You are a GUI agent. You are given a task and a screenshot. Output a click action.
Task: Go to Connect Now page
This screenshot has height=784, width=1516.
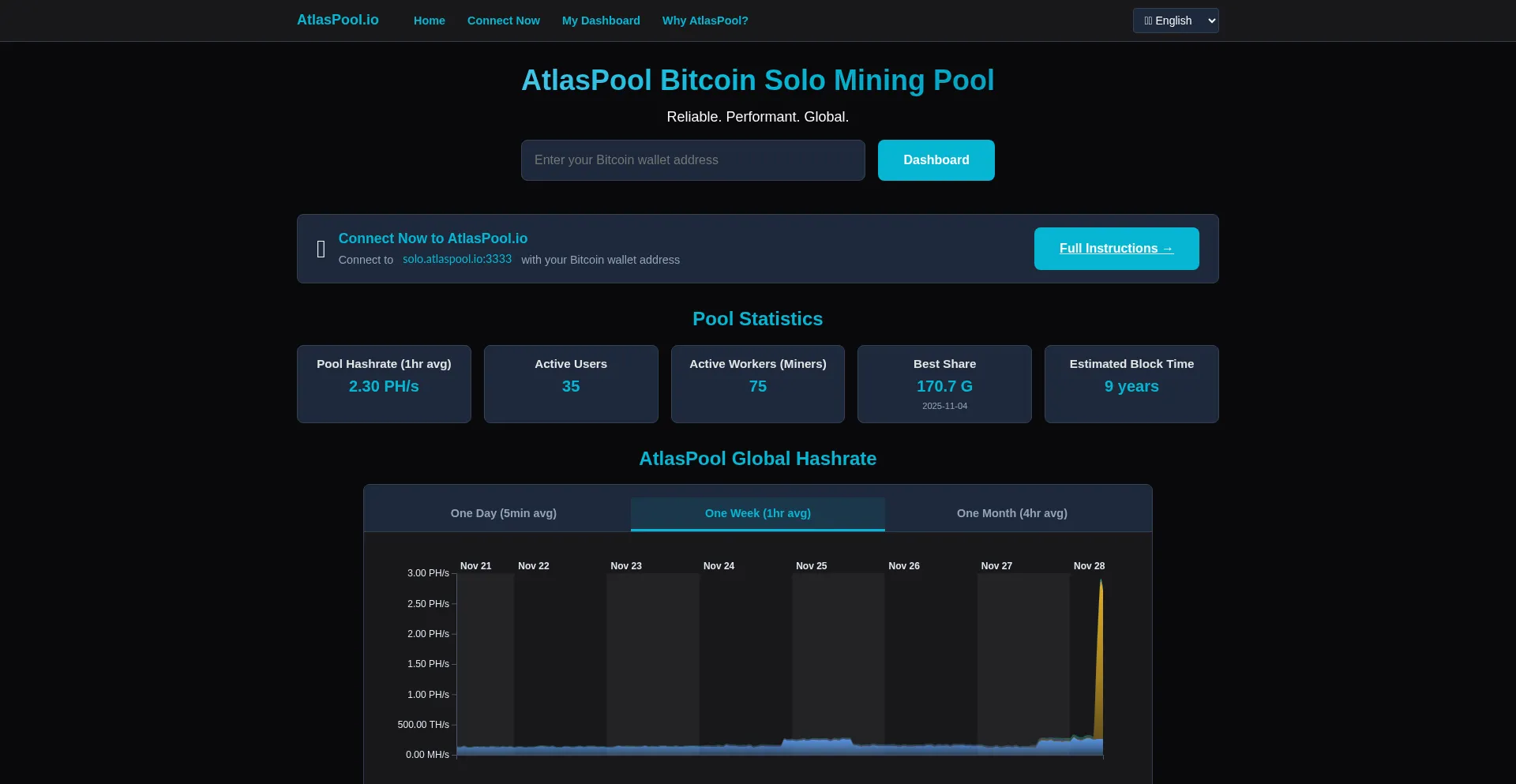point(503,21)
